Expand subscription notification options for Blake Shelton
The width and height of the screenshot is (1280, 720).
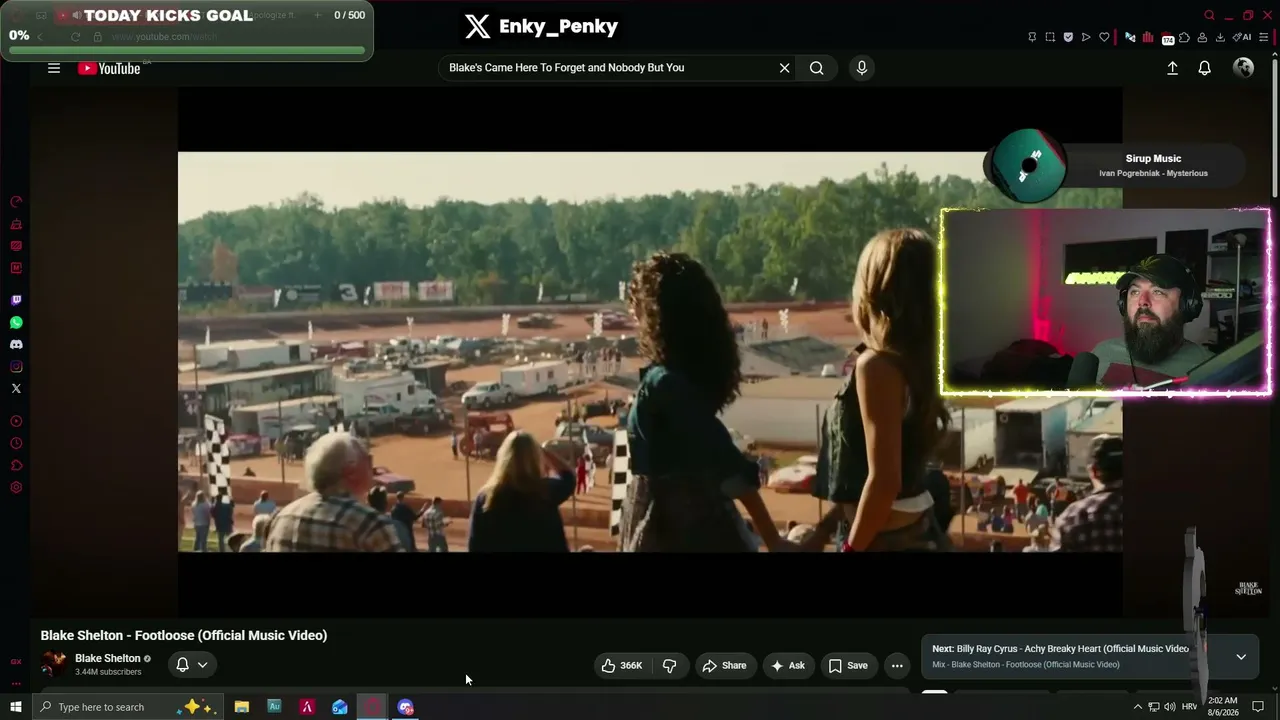[x=192, y=665]
